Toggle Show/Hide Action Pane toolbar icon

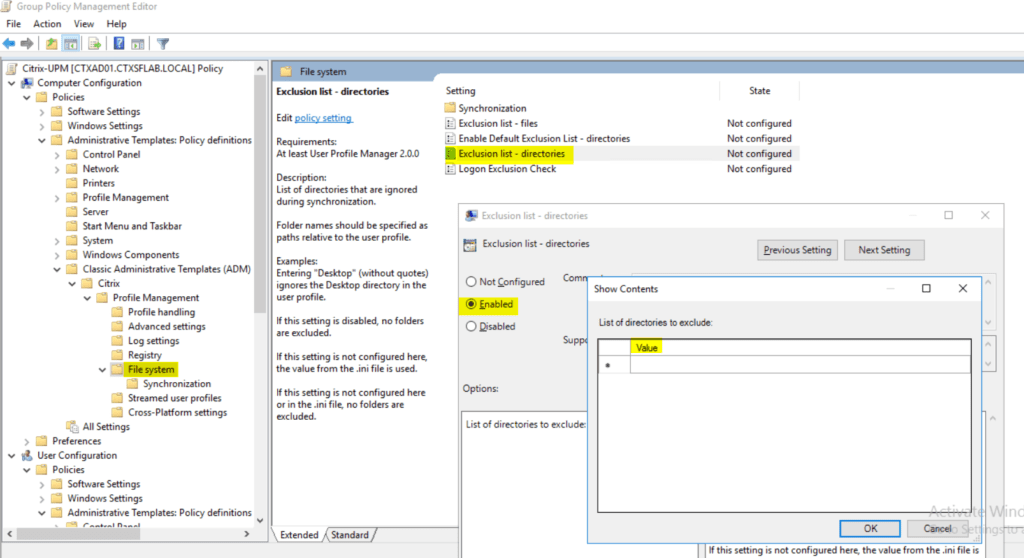click(x=138, y=44)
